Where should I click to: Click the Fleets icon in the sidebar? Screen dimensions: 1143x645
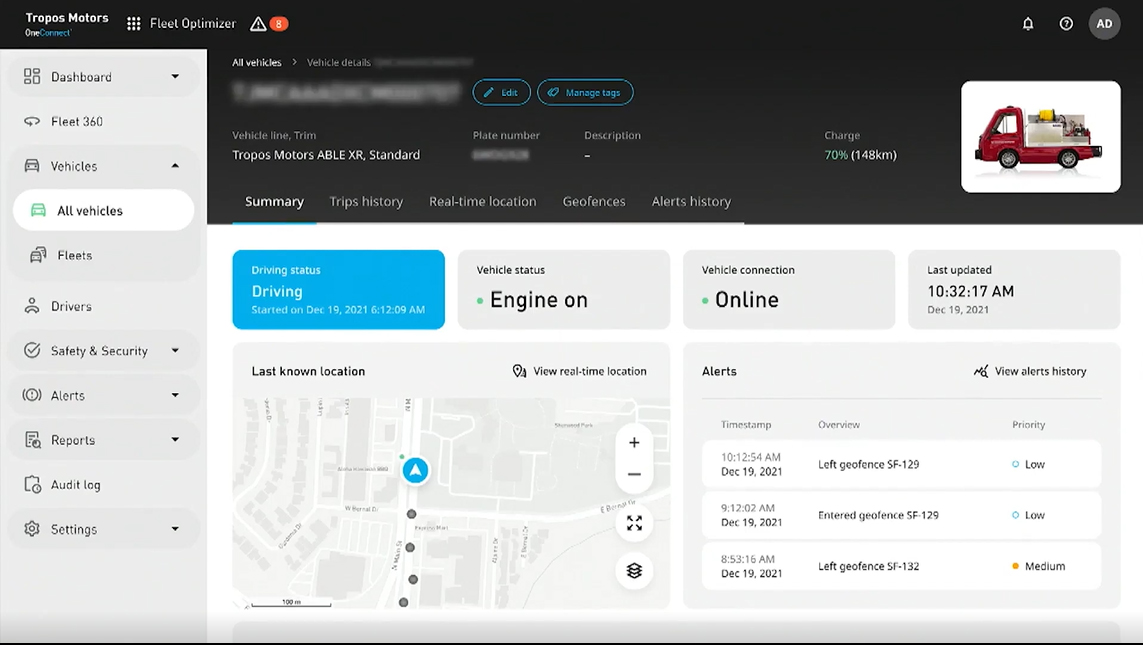click(38, 255)
